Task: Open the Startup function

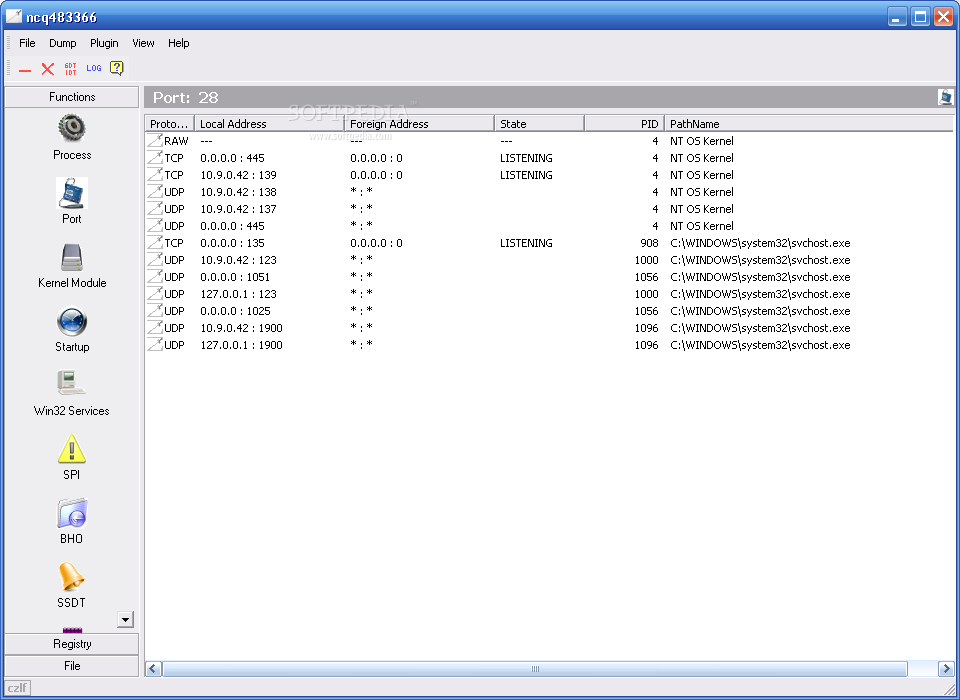Action: [72, 329]
